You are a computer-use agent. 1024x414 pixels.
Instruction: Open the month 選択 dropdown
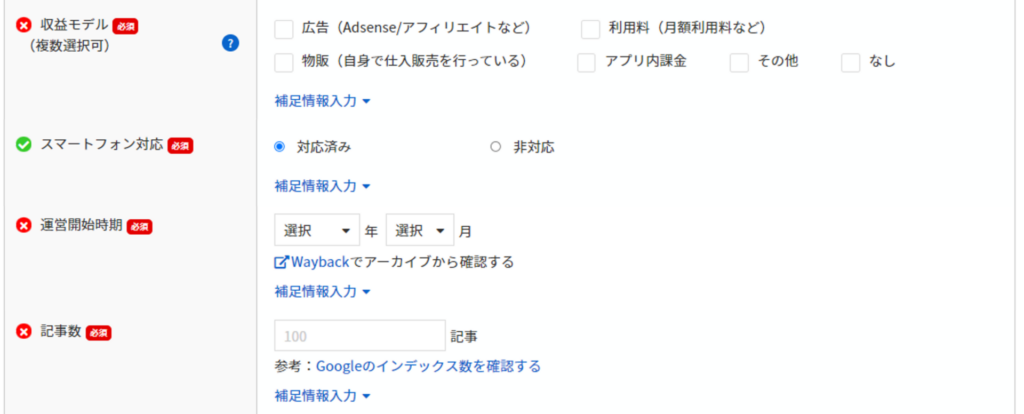point(420,231)
